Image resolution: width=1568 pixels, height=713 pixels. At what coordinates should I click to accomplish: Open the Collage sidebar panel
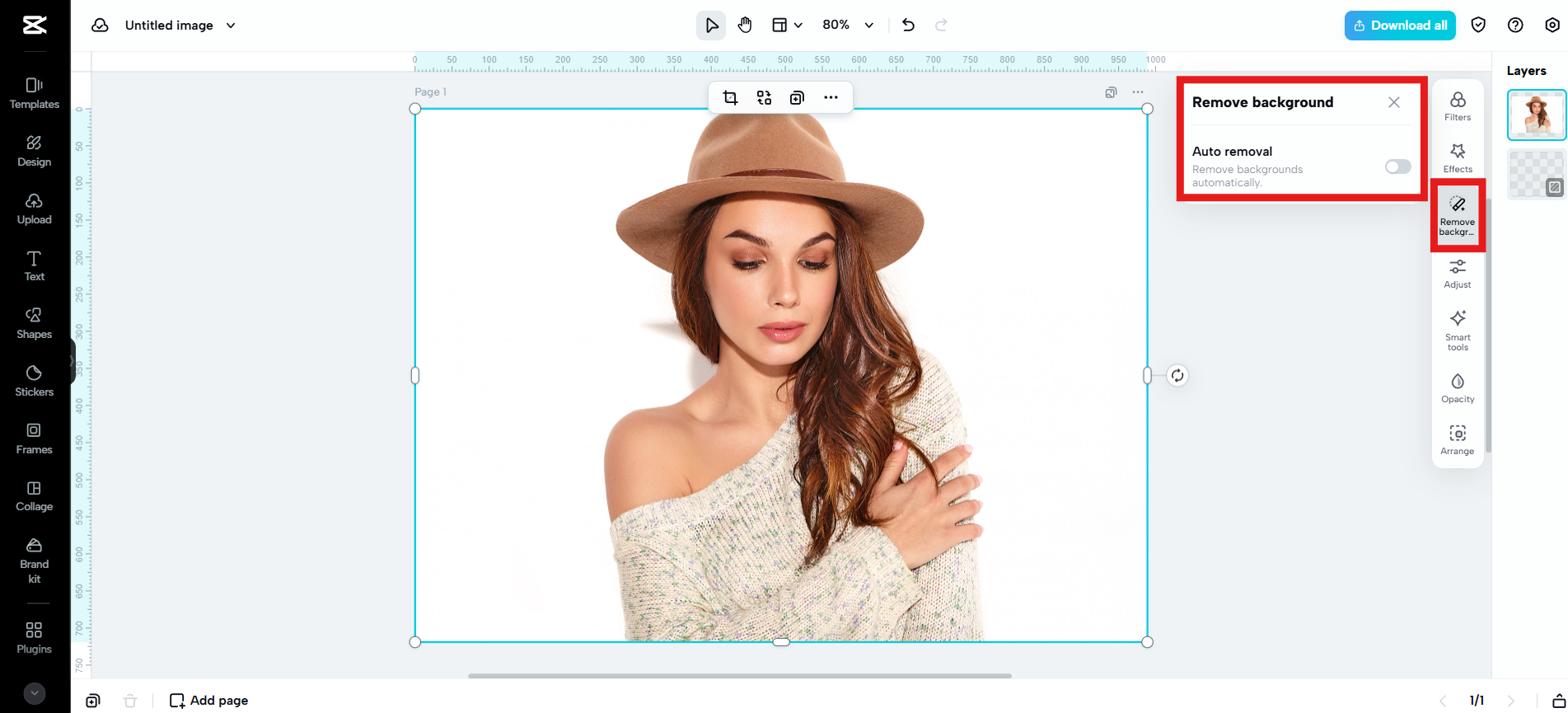pos(35,495)
